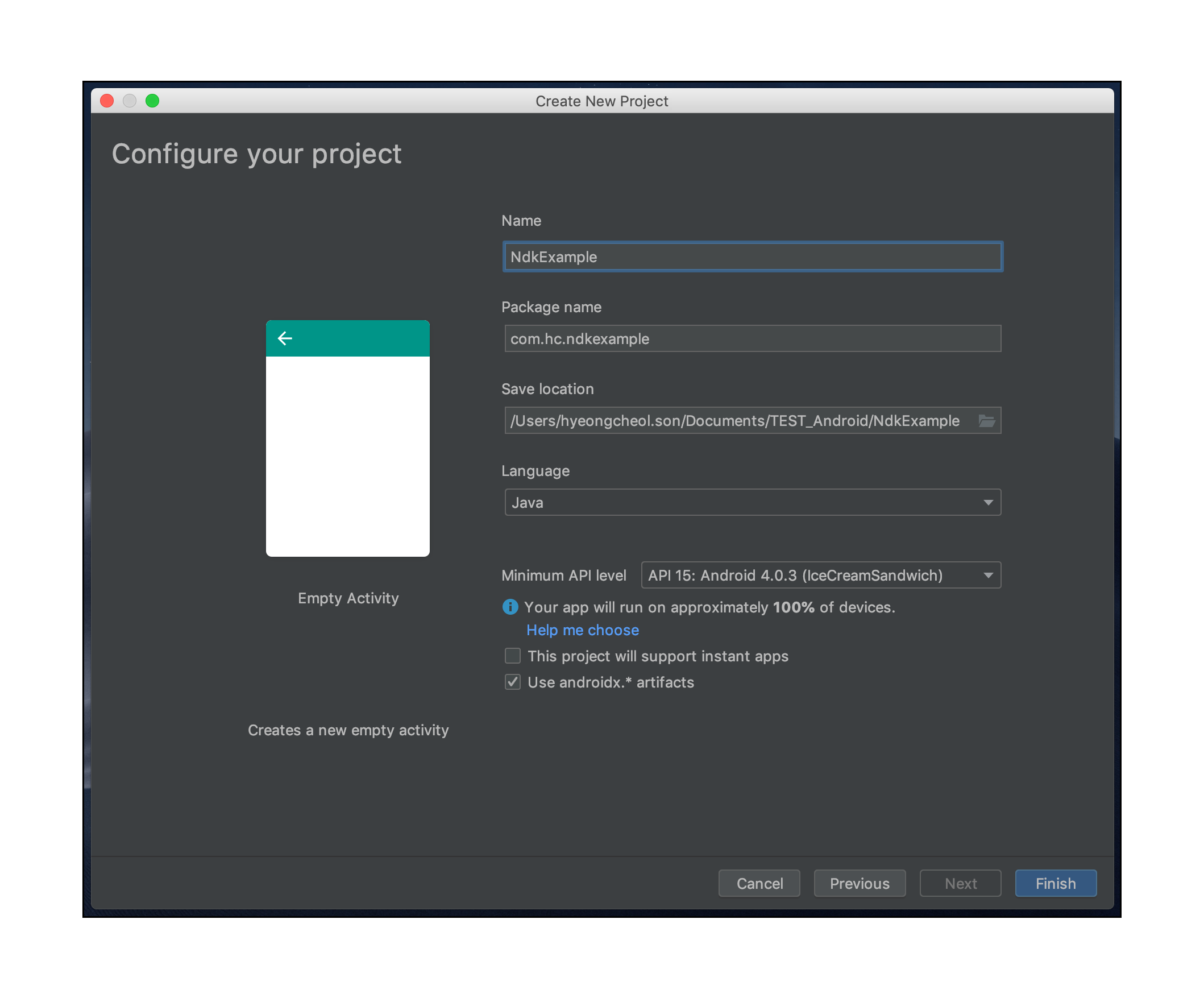This screenshot has width=1204, height=1002.
Task: Click the folder browse icon in Save location
Action: [x=986, y=421]
